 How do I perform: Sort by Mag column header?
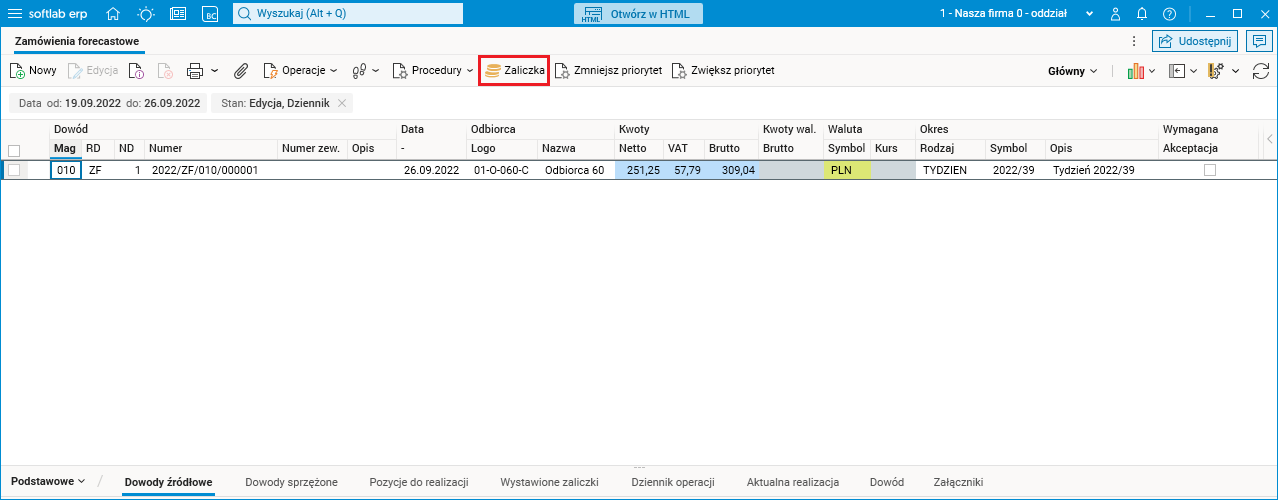tap(65, 148)
